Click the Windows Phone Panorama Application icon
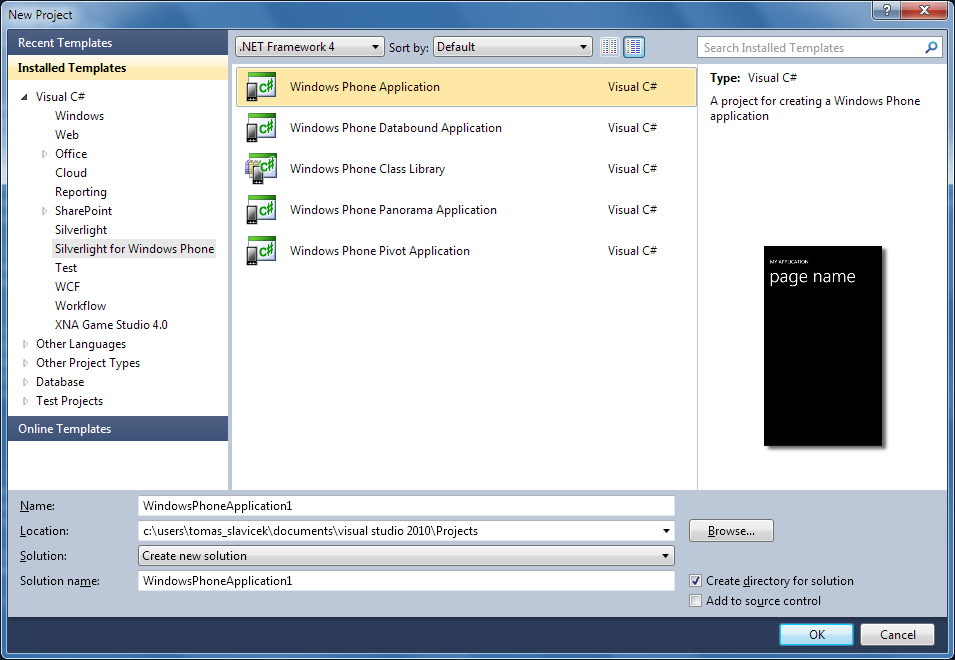Viewport: 955px width, 660px height. point(261,209)
